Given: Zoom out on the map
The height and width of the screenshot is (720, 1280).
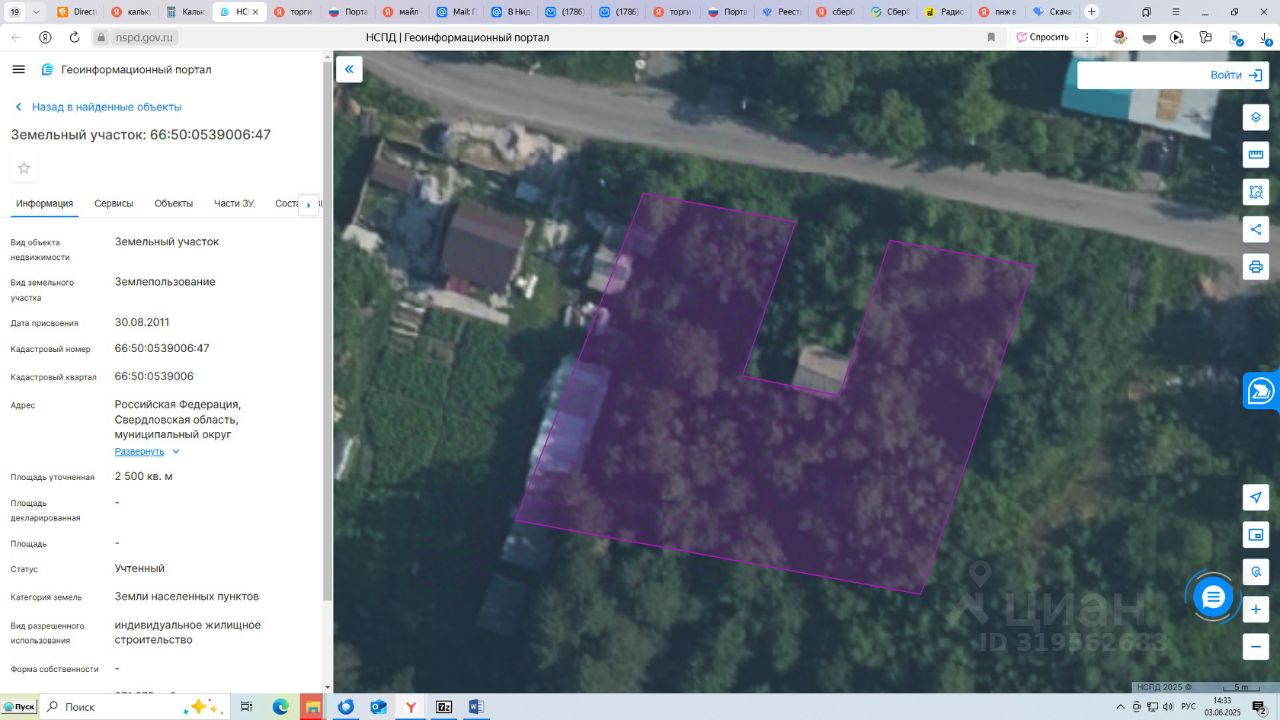Looking at the screenshot, I should point(1256,646).
